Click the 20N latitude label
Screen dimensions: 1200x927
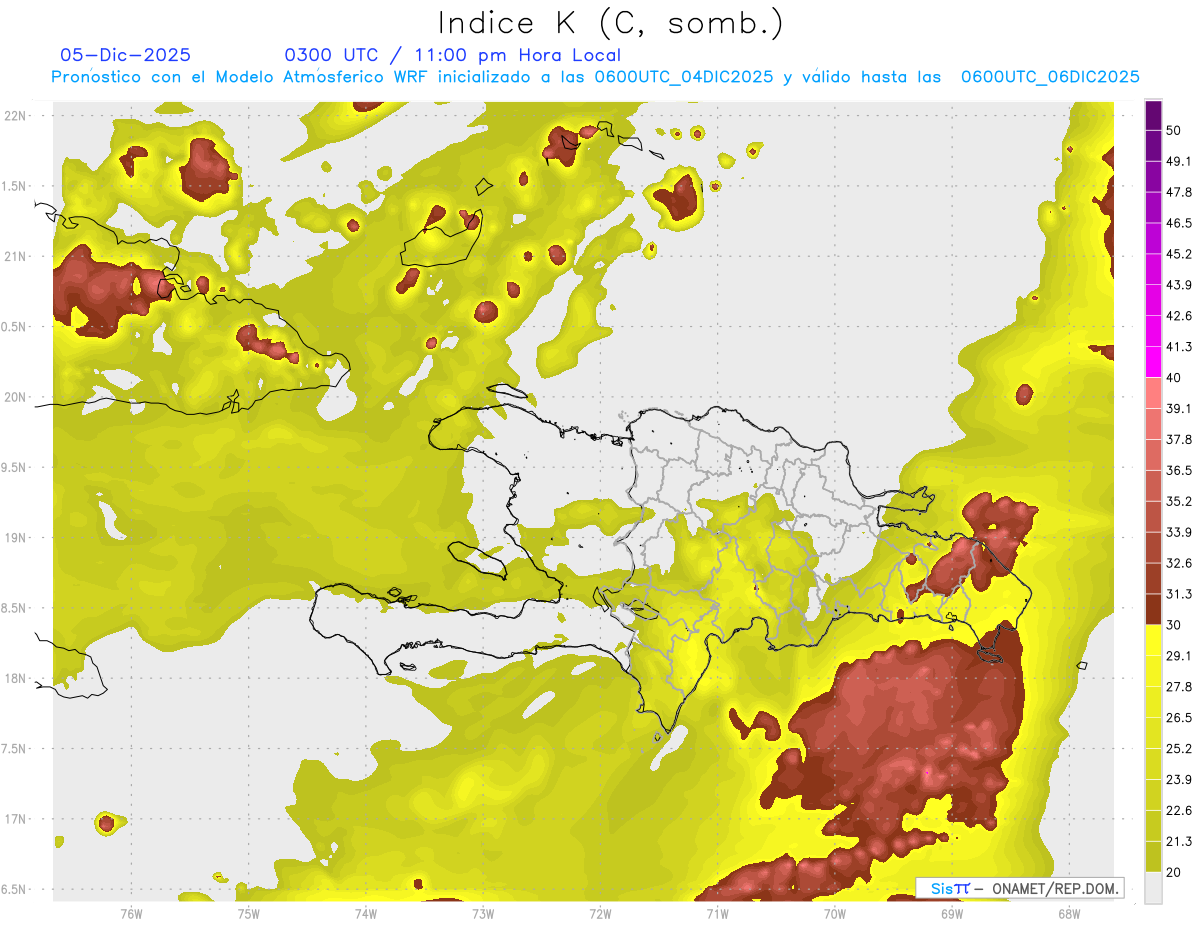(15, 397)
